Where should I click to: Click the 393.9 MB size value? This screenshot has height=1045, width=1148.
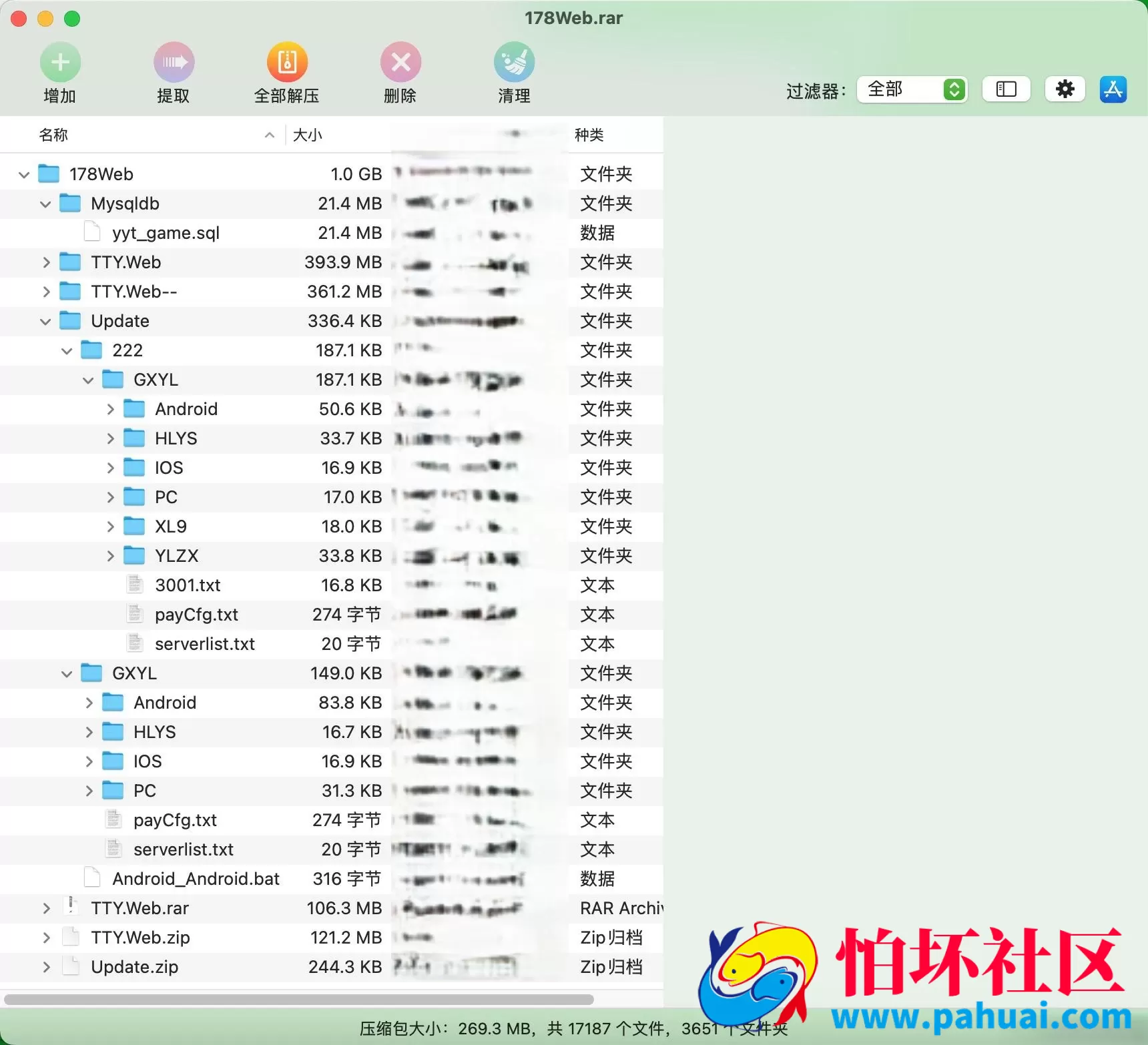click(343, 262)
